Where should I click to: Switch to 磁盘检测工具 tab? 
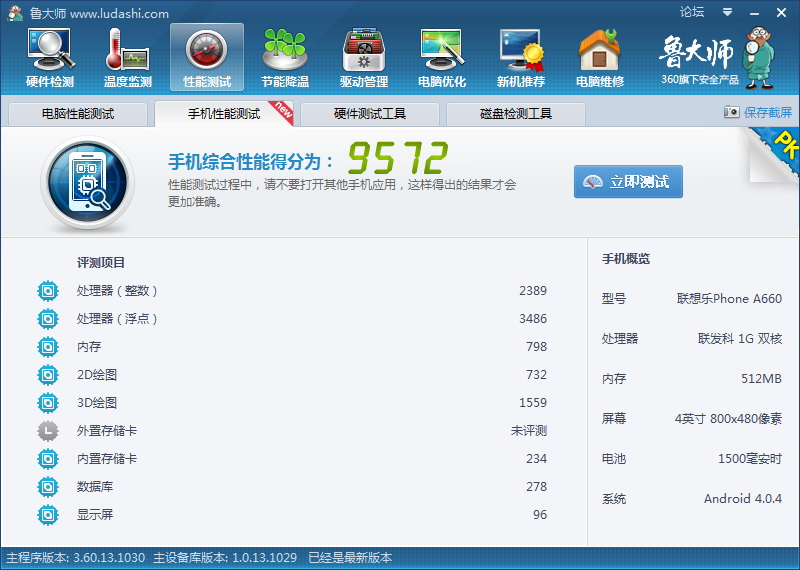516,114
